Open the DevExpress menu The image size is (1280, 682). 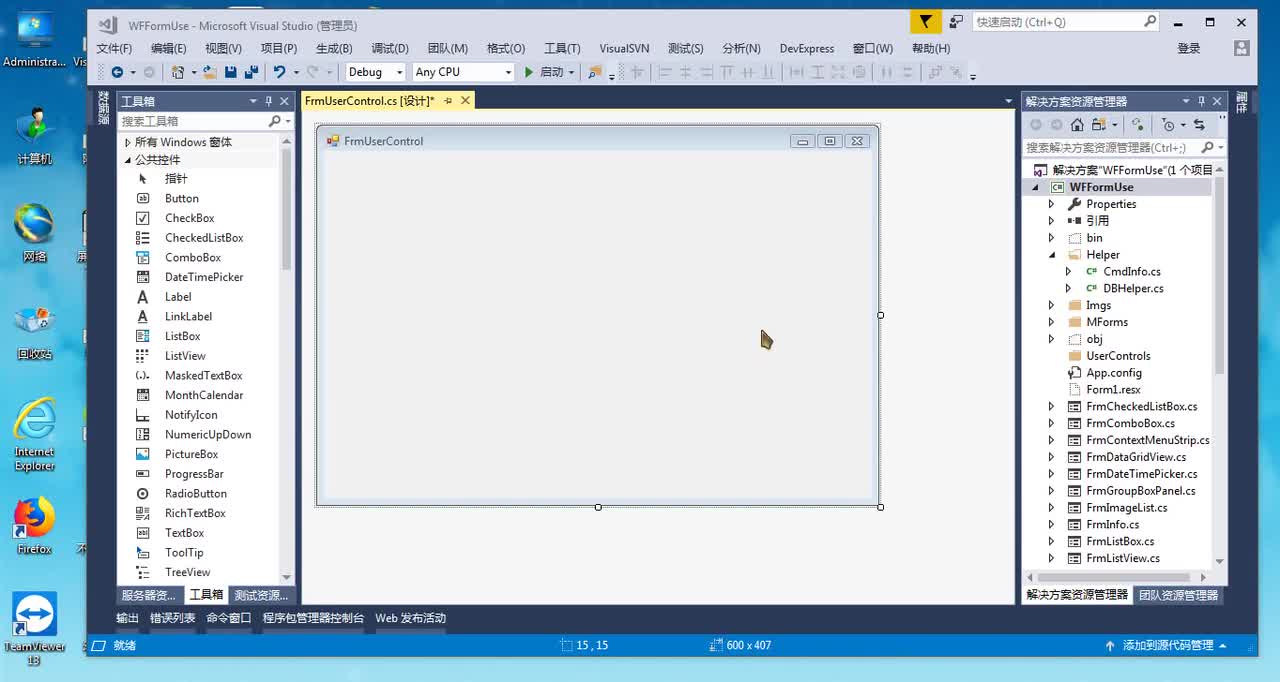(807, 48)
